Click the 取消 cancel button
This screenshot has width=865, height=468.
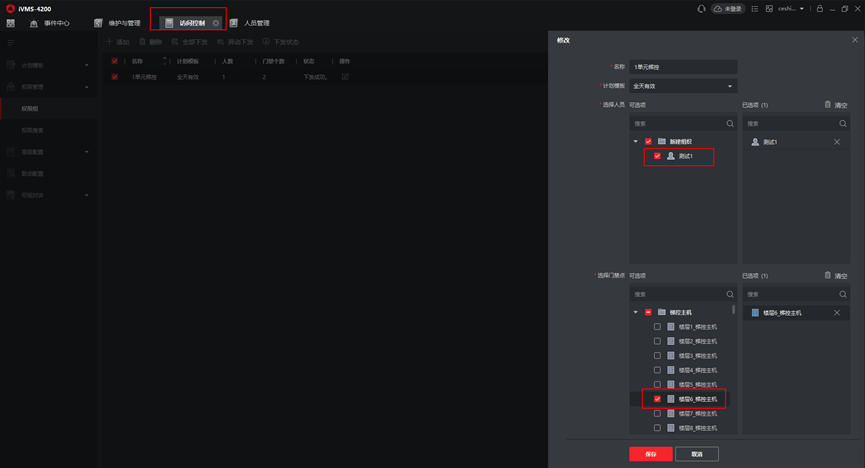pyautogui.click(x=697, y=454)
